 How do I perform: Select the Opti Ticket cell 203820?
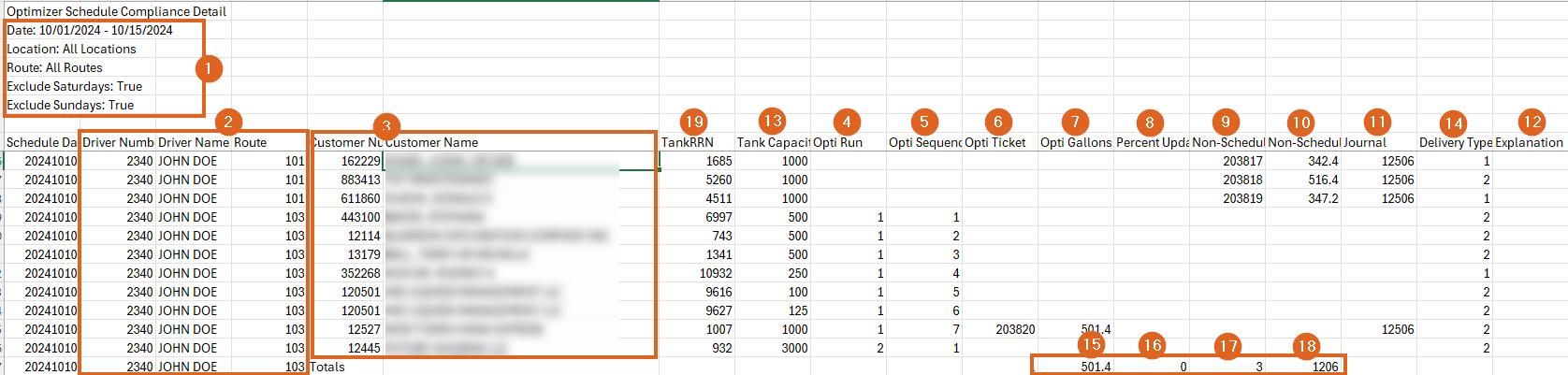(1000, 329)
